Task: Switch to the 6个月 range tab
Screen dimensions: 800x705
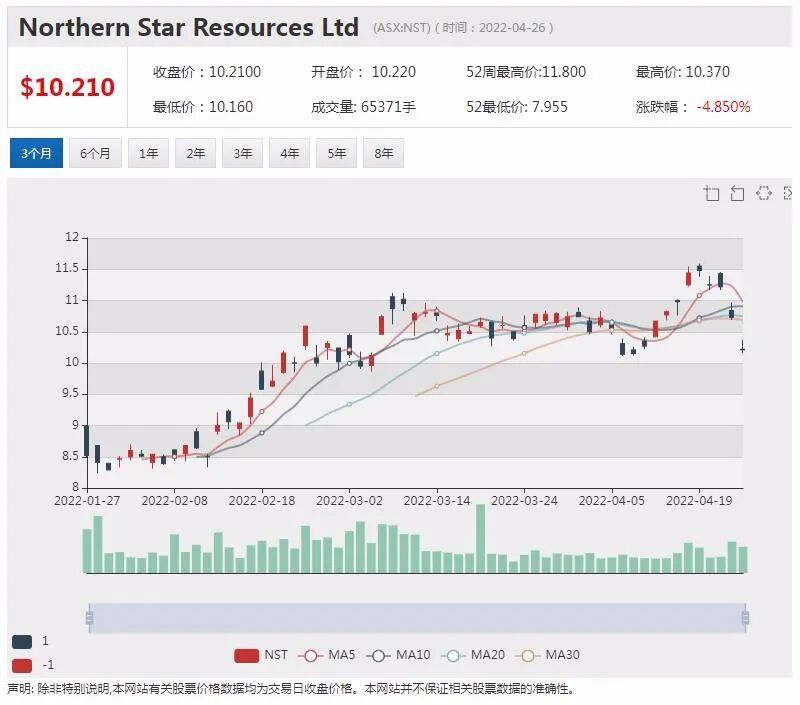Action: point(95,153)
